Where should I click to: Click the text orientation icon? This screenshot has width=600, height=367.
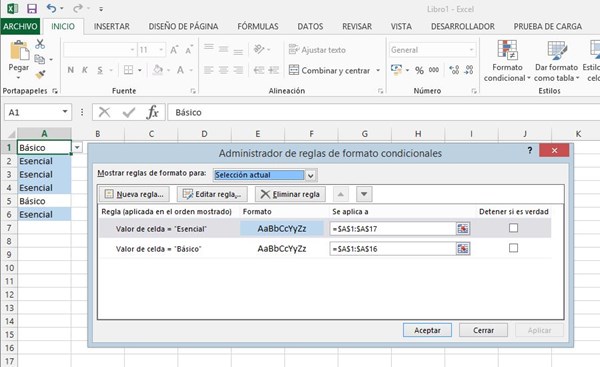coord(259,49)
